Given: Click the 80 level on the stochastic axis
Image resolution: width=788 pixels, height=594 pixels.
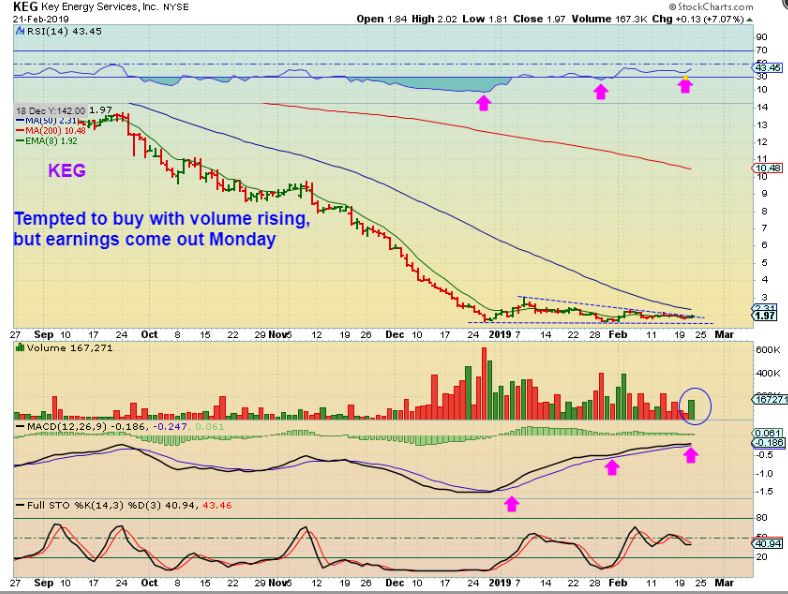Looking at the screenshot, I should click(x=761, y=518).
